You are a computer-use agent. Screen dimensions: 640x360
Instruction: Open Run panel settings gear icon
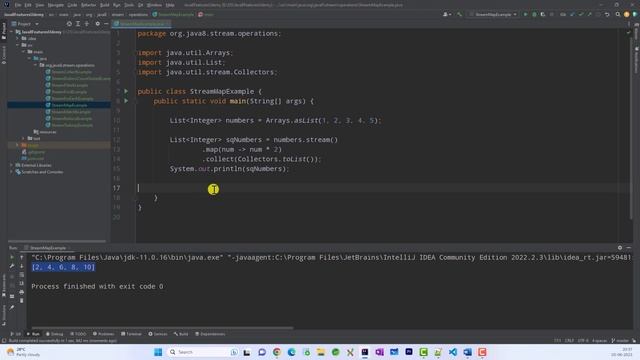coord(620,247)
